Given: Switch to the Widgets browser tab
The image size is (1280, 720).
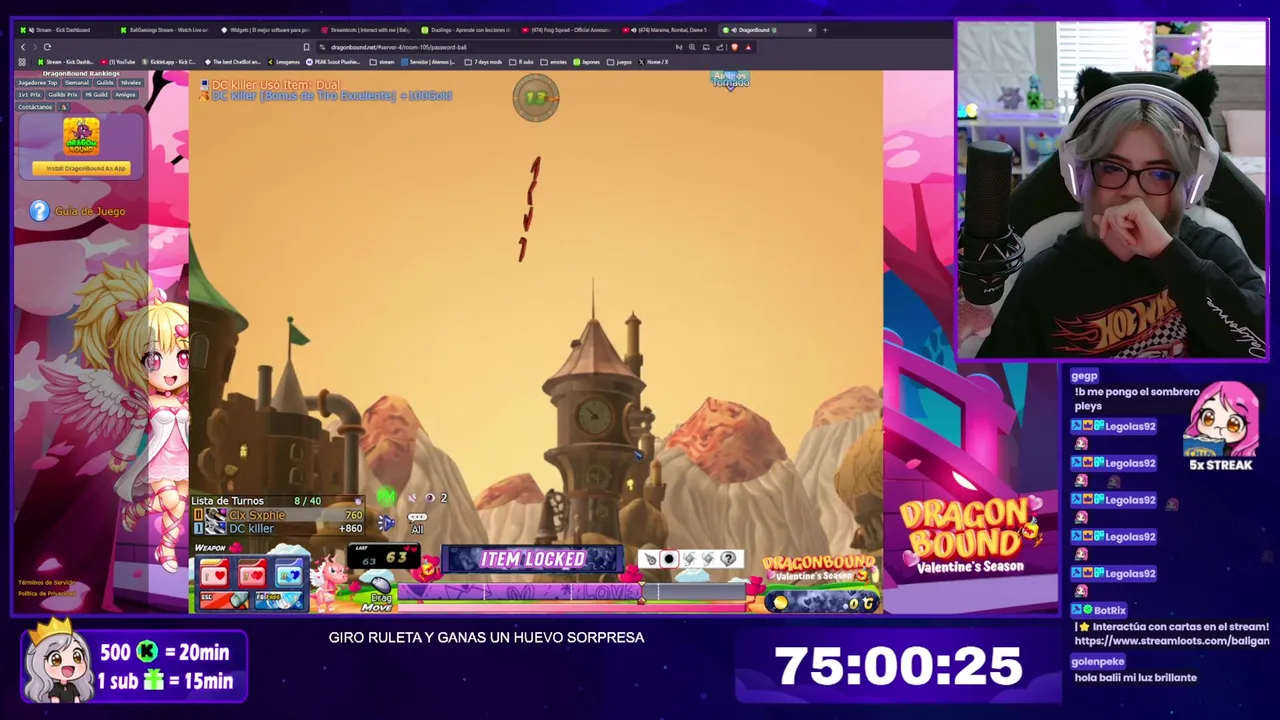Looking at the screenshot, I should (x=265, y=30).
